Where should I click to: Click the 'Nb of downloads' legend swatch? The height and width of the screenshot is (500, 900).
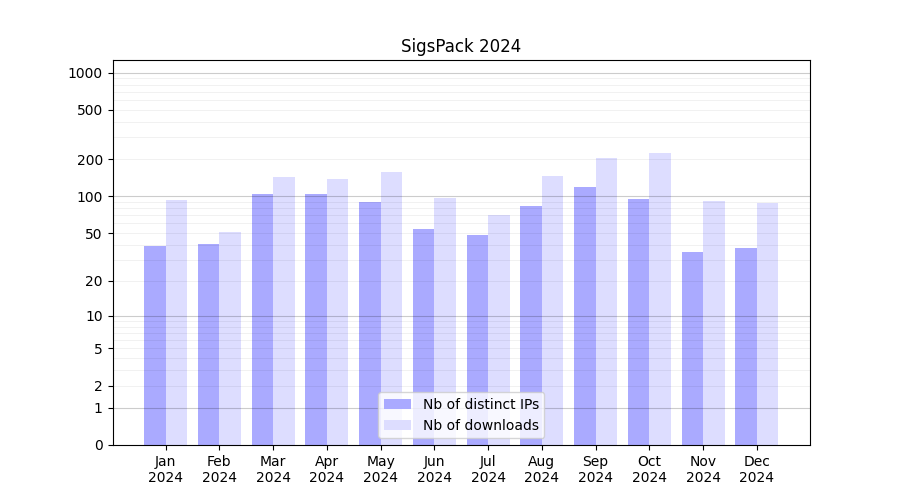tap(397, 425)
